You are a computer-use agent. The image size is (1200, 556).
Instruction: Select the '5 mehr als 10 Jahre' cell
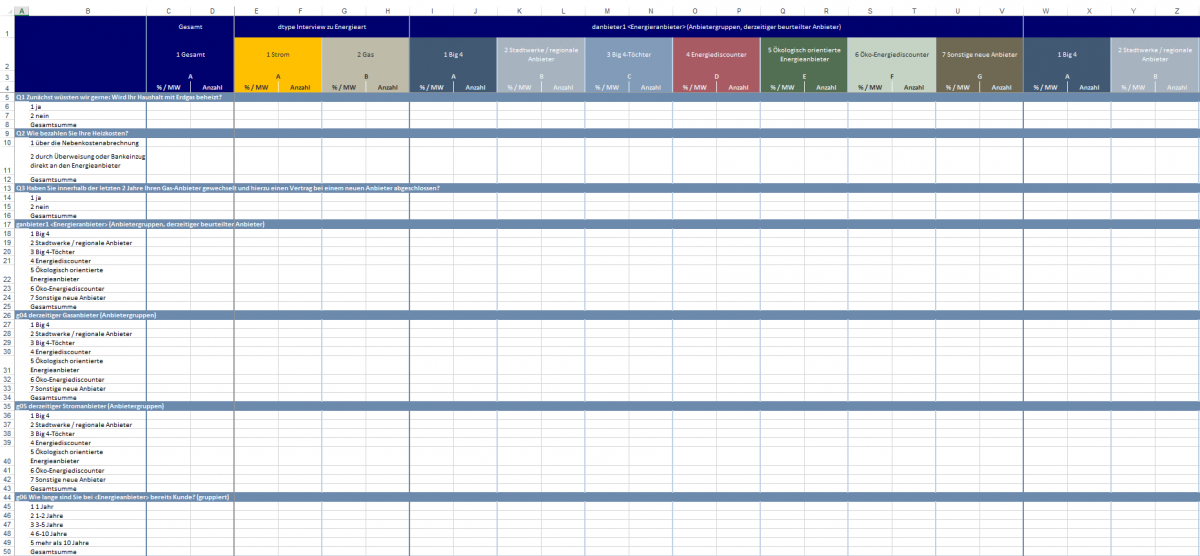pos(62,543)
